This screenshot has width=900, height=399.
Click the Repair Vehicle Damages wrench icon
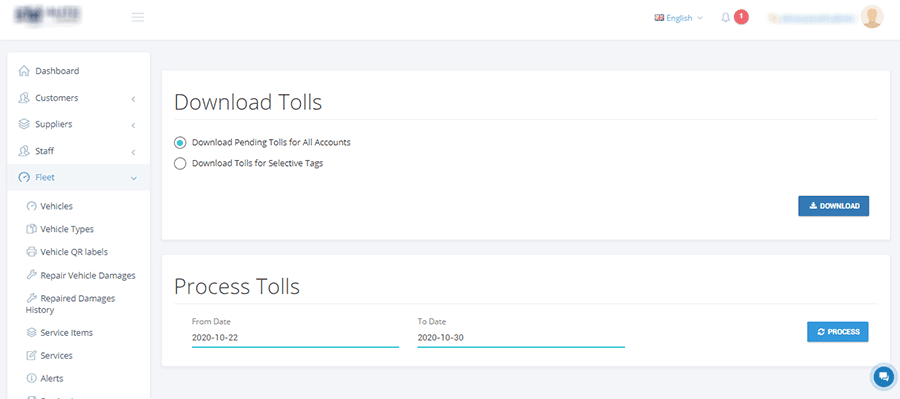(32, 275)
